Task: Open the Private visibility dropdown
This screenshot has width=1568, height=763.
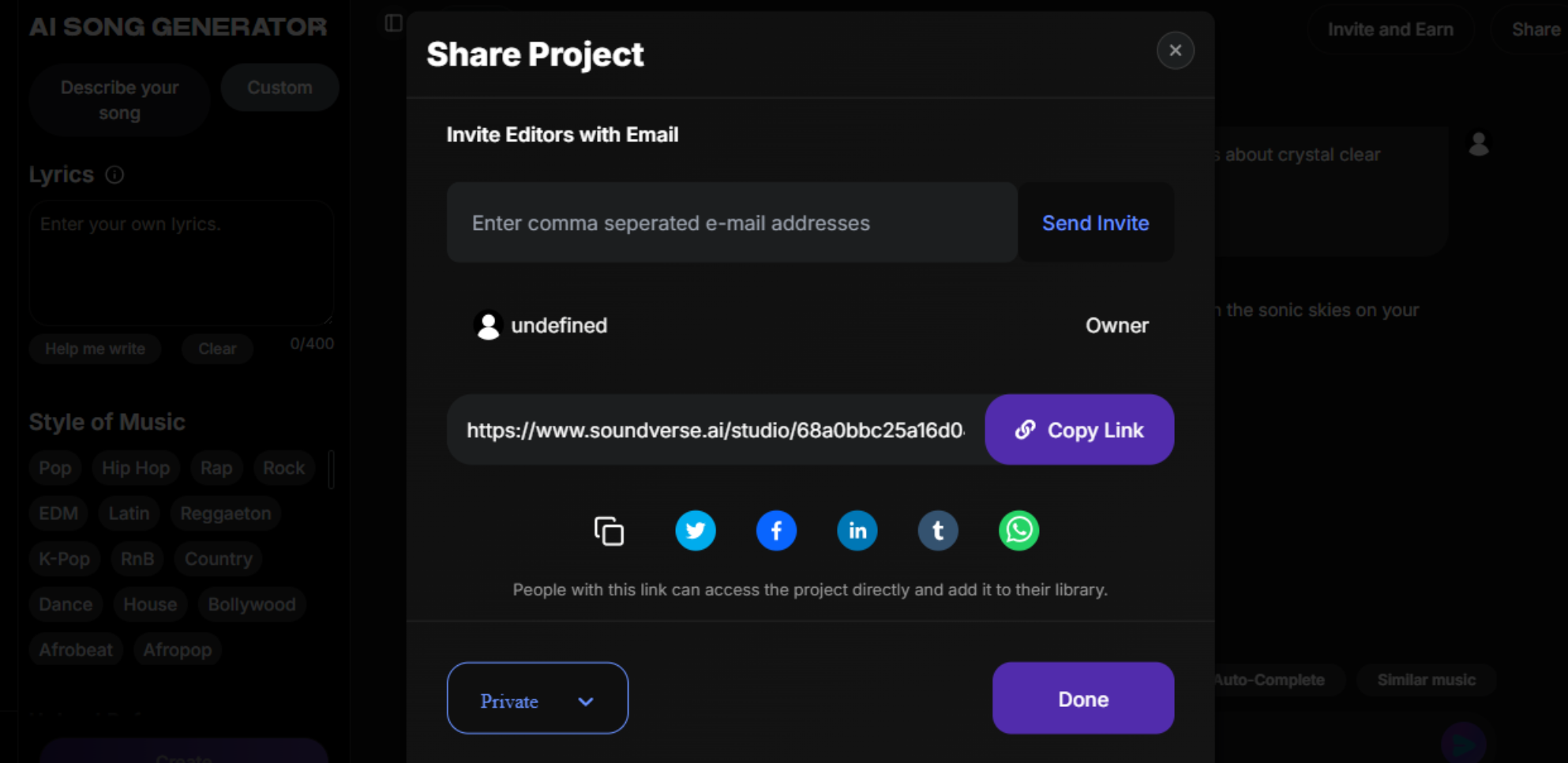Action: click(538, 698)
